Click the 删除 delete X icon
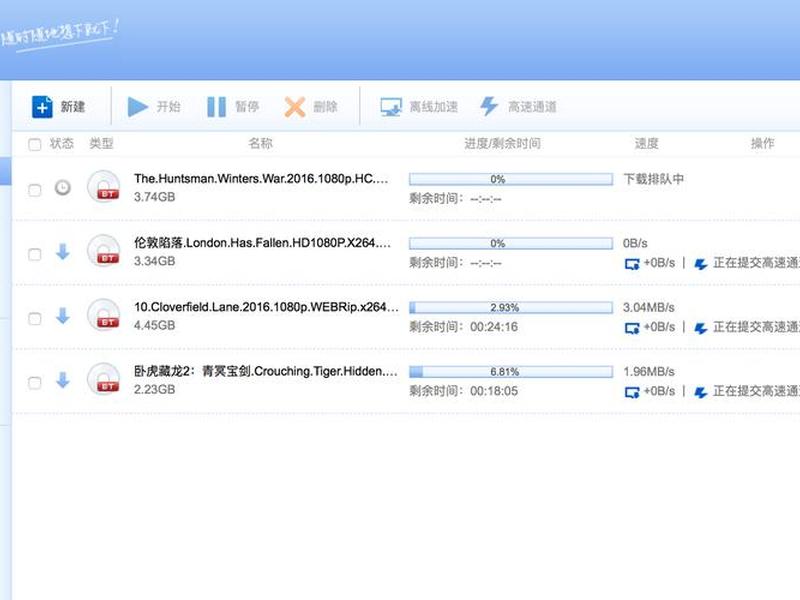Image resolution: width=800 pixels, height=600 pixels. [x=295, y=107]
